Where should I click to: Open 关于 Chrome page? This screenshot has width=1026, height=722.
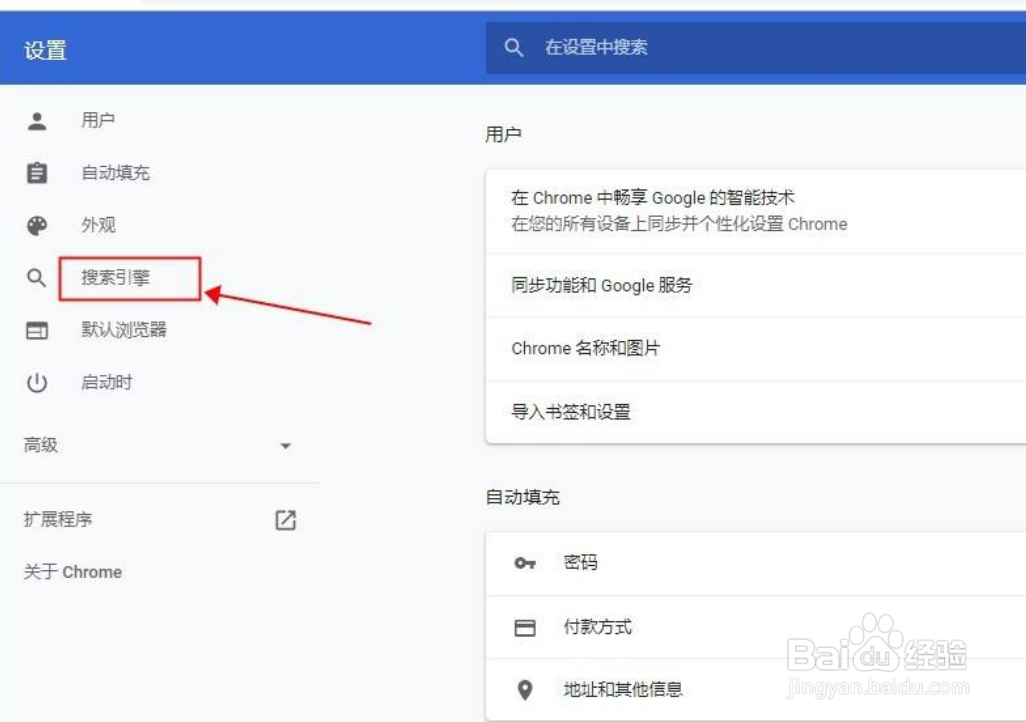(x=73, y=572)
